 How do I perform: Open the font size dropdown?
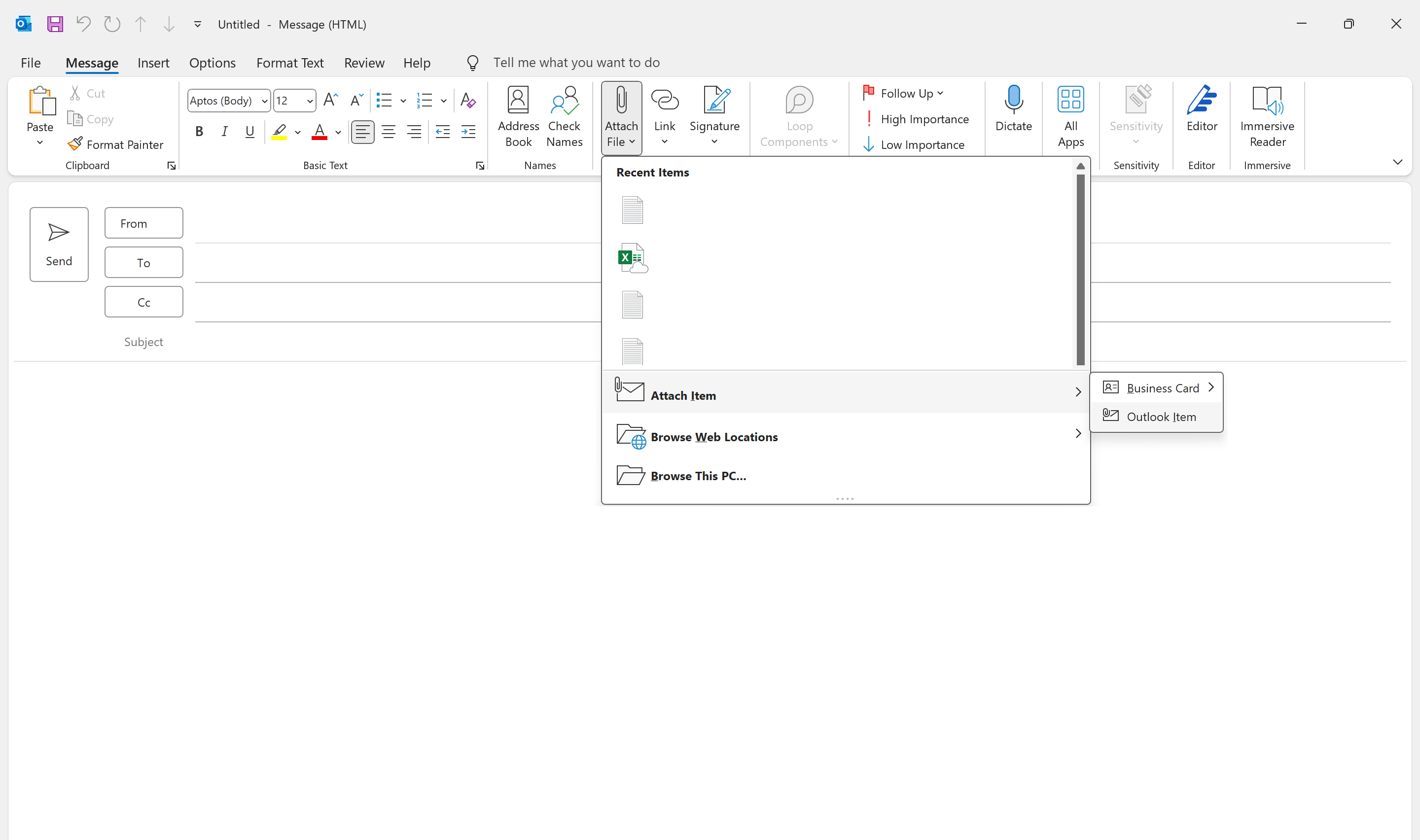310,101
